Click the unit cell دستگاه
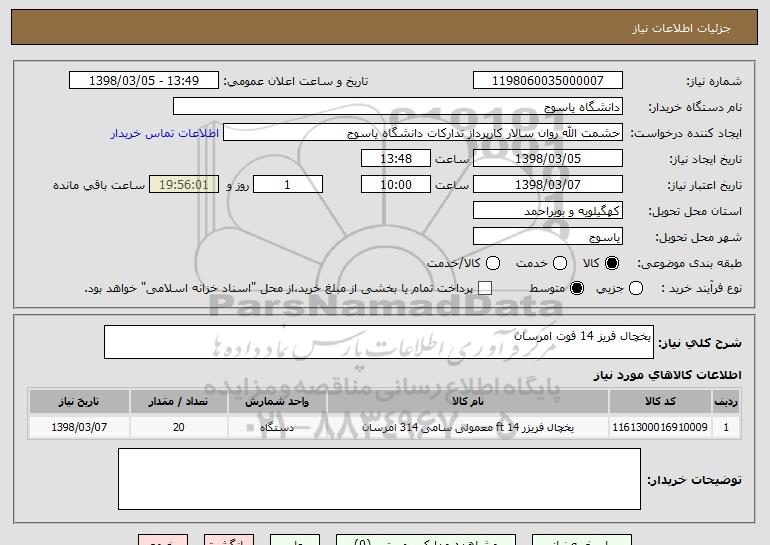The width and height of the screenshot is (770, 545). point(277,427)
